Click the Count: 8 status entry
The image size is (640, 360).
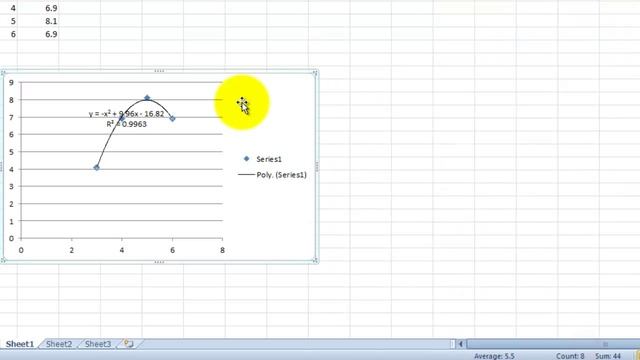(570, 356)
